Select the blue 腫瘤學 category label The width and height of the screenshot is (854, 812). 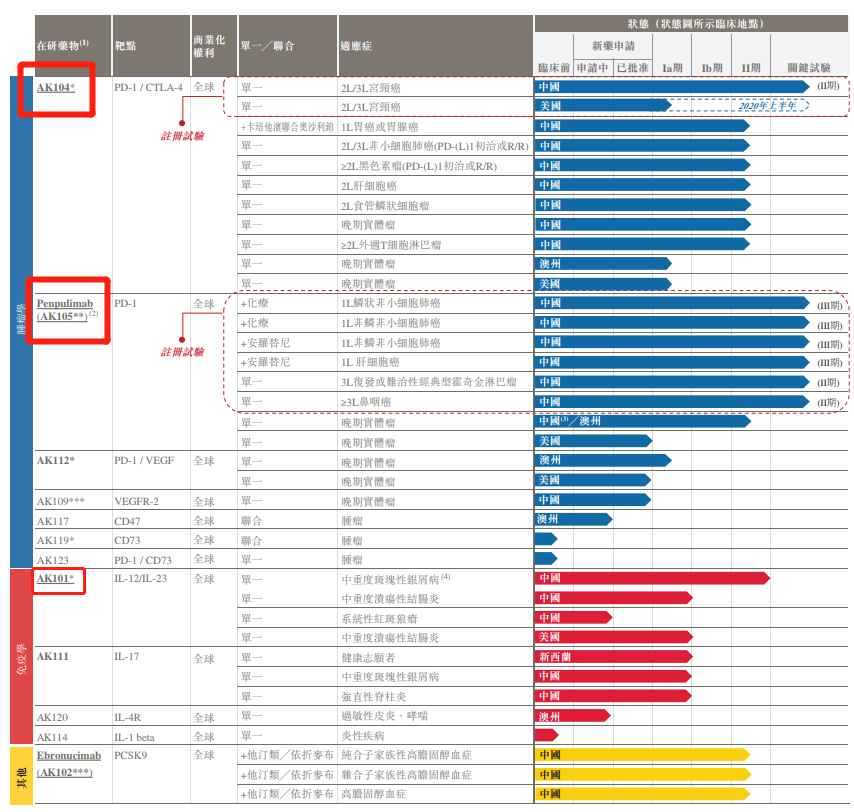tap(21, 322)
